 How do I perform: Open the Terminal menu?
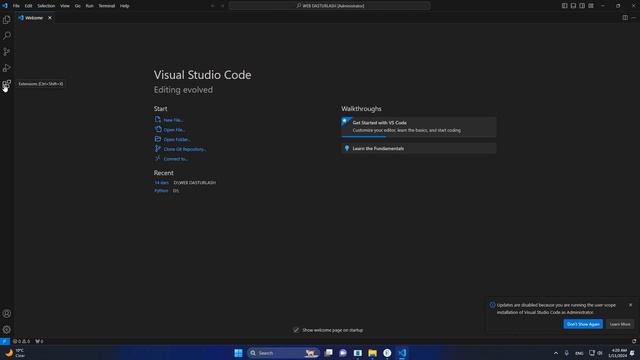(107, 6)
